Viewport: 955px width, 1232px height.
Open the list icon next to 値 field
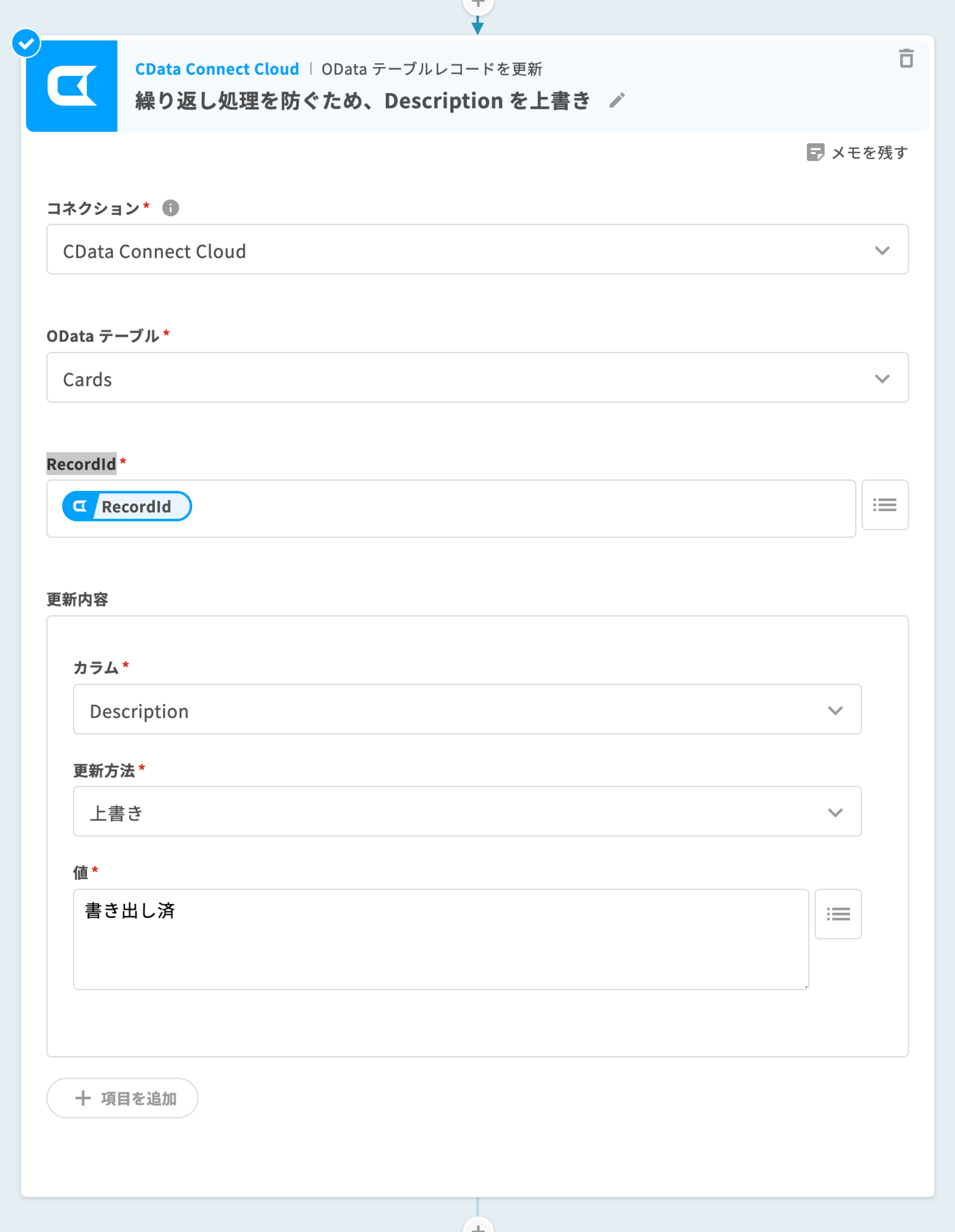(x=837, y=914)
